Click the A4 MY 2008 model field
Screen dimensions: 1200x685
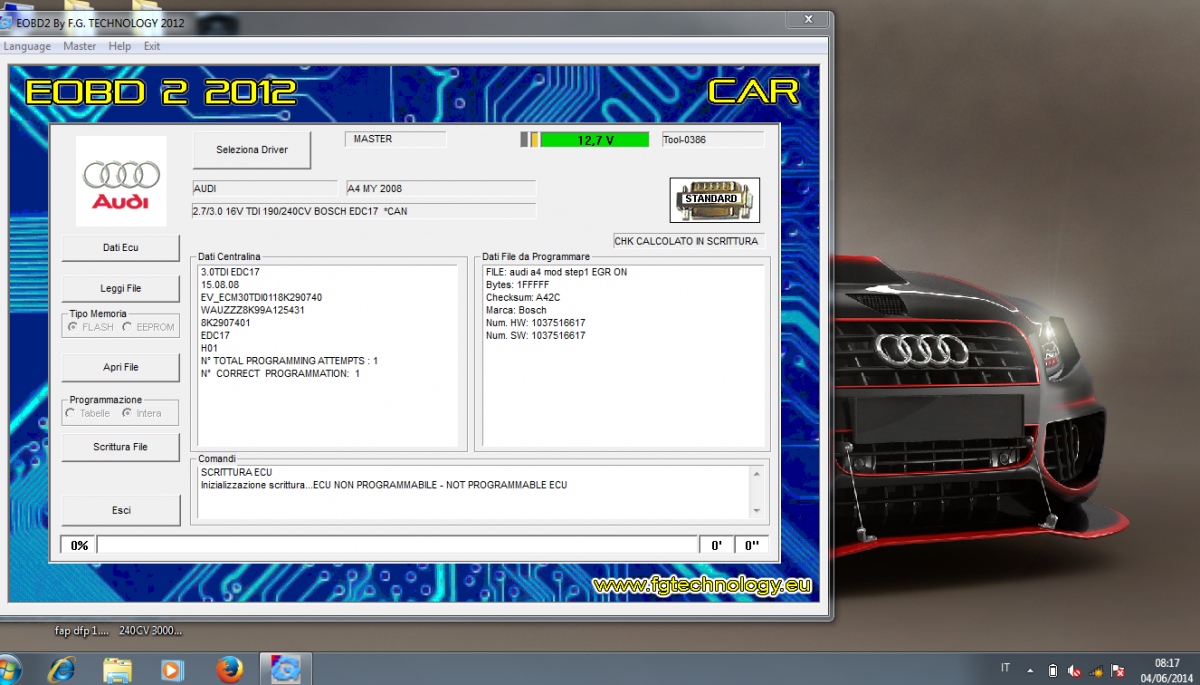tap(441, 188)
